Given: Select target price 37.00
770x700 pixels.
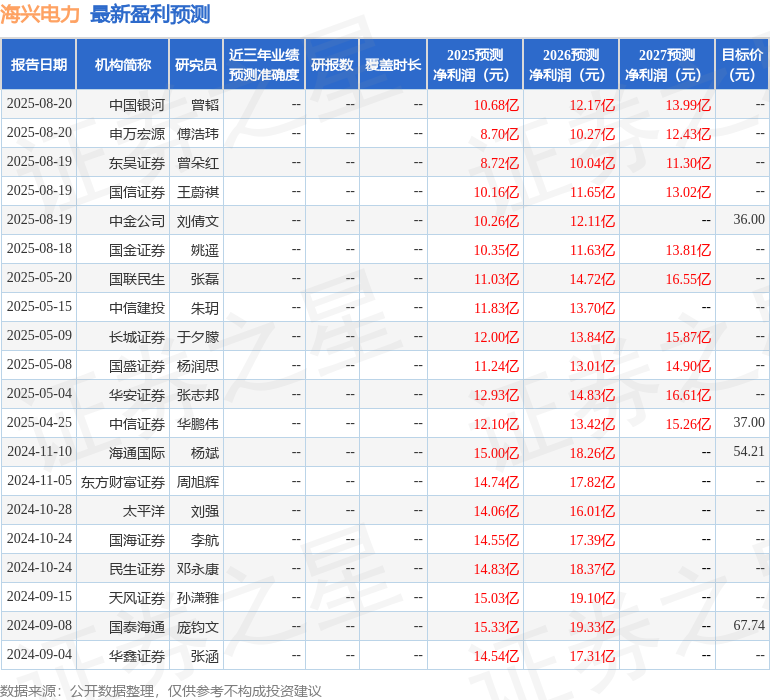Looking at the screenshot, I should 749,422.
